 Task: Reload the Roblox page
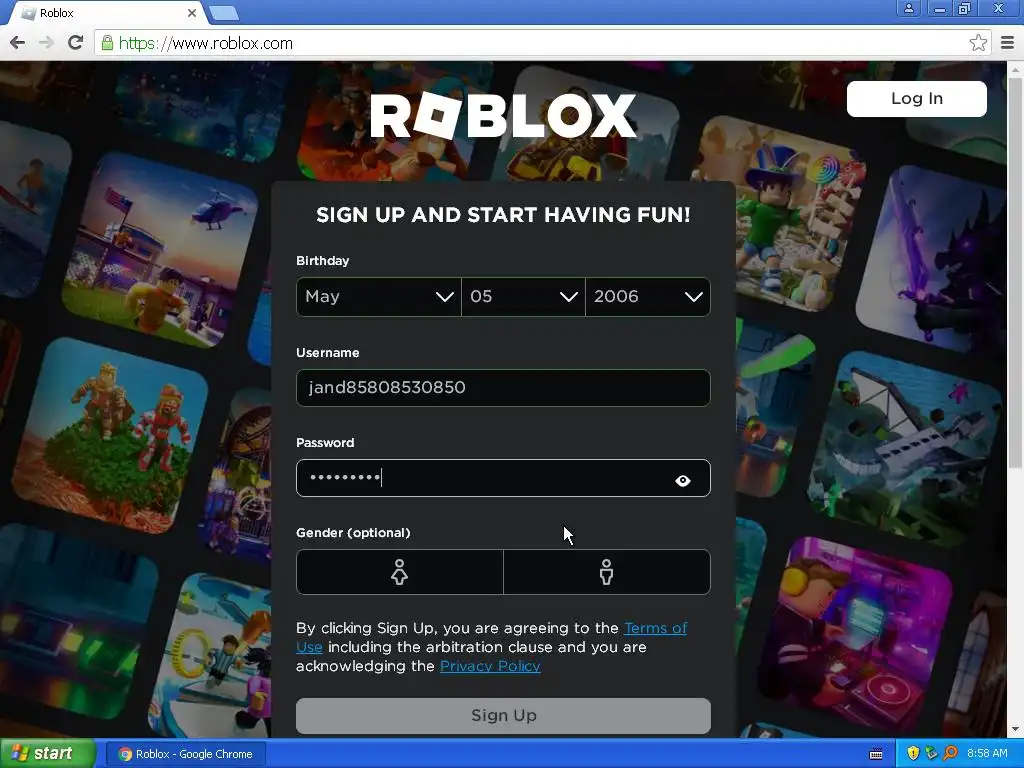click(76, 43)
